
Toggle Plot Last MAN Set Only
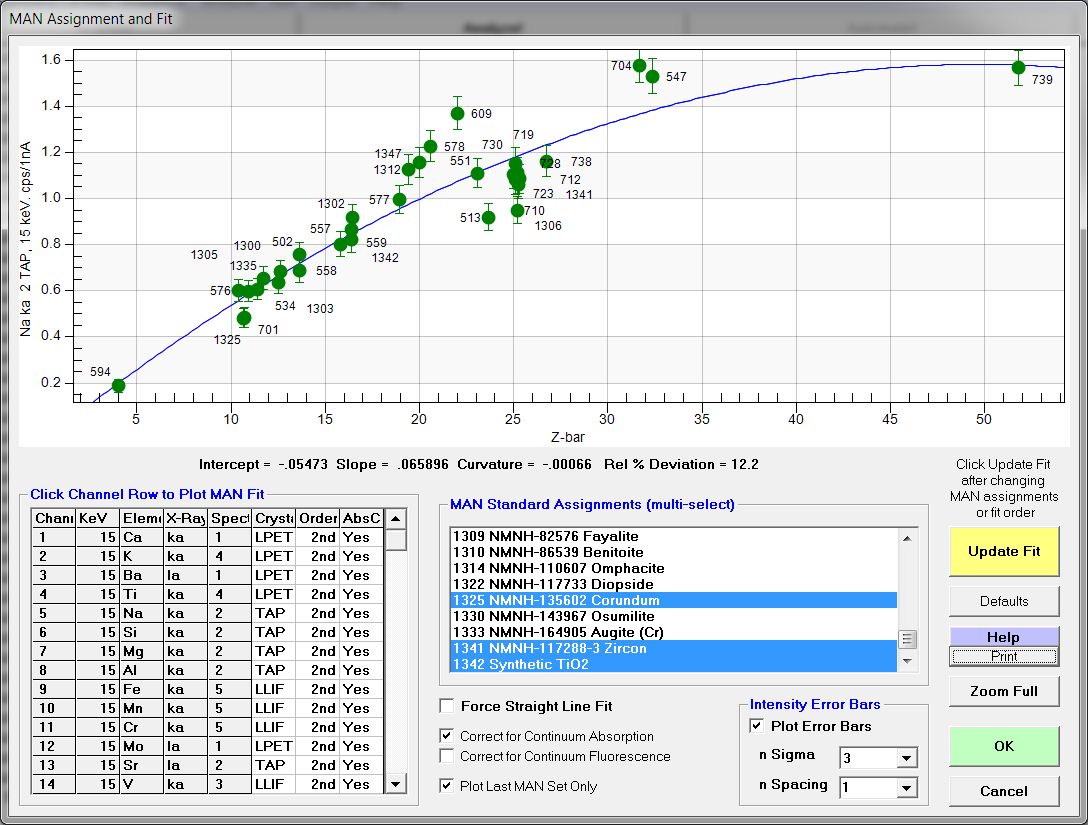(x=447, y=786)
